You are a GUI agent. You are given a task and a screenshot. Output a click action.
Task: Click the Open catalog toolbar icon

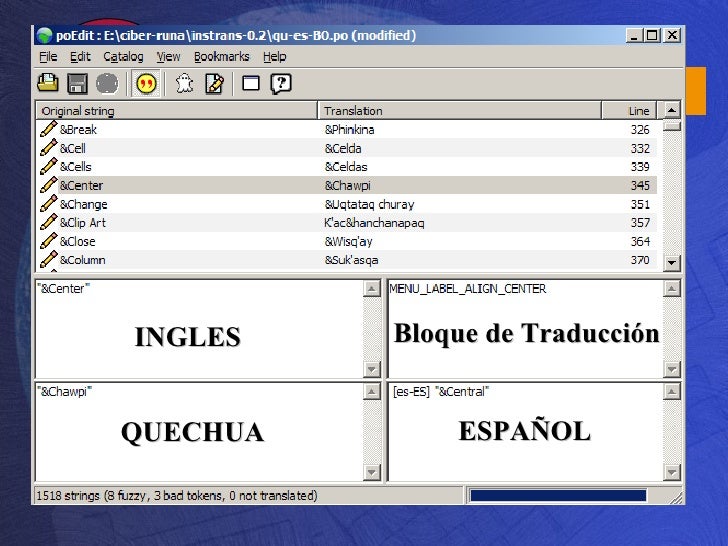[x=48, y=84]
